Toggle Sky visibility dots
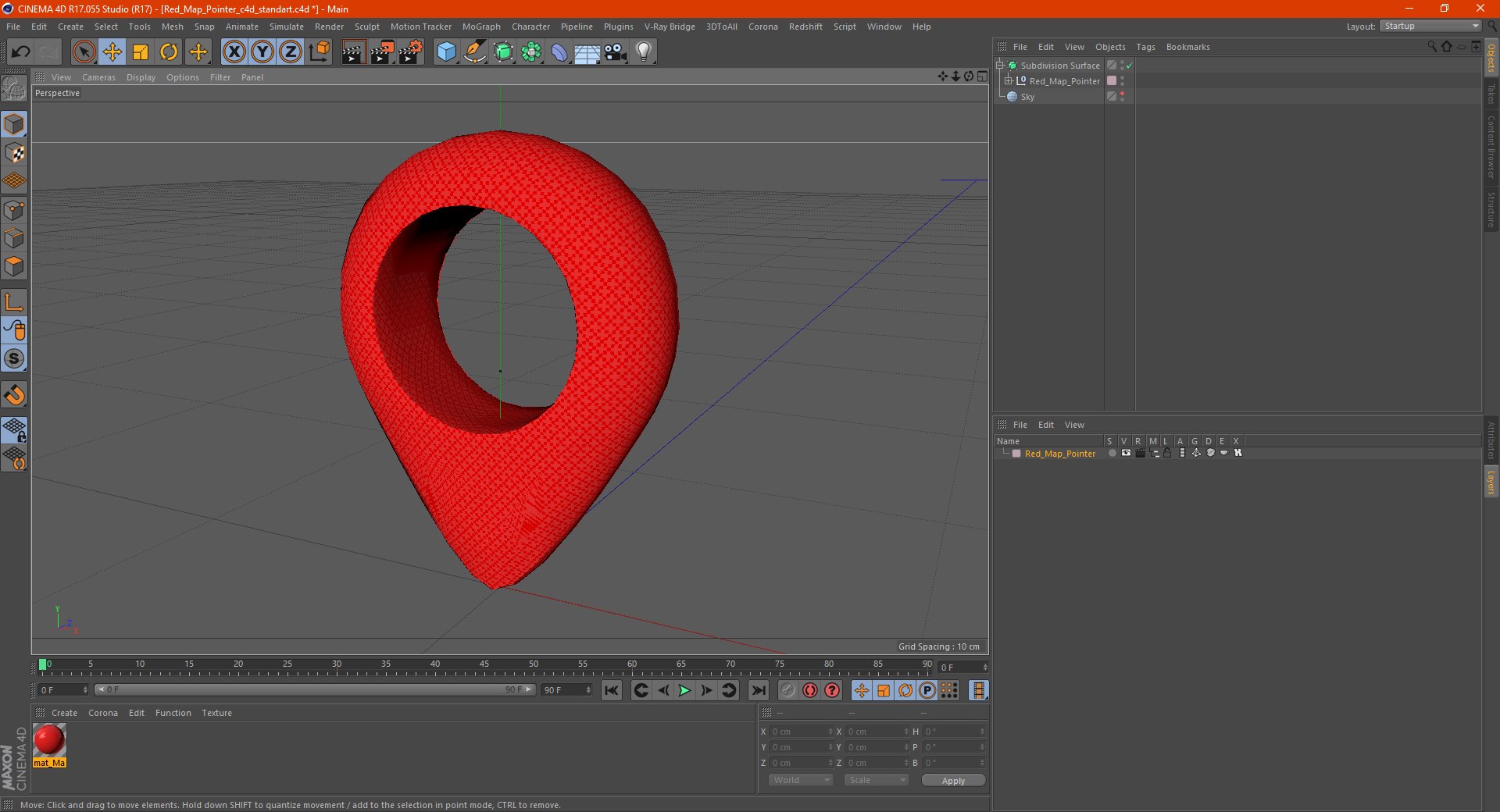This screenshot has width=1500, height=812. tap(1123, 96)
